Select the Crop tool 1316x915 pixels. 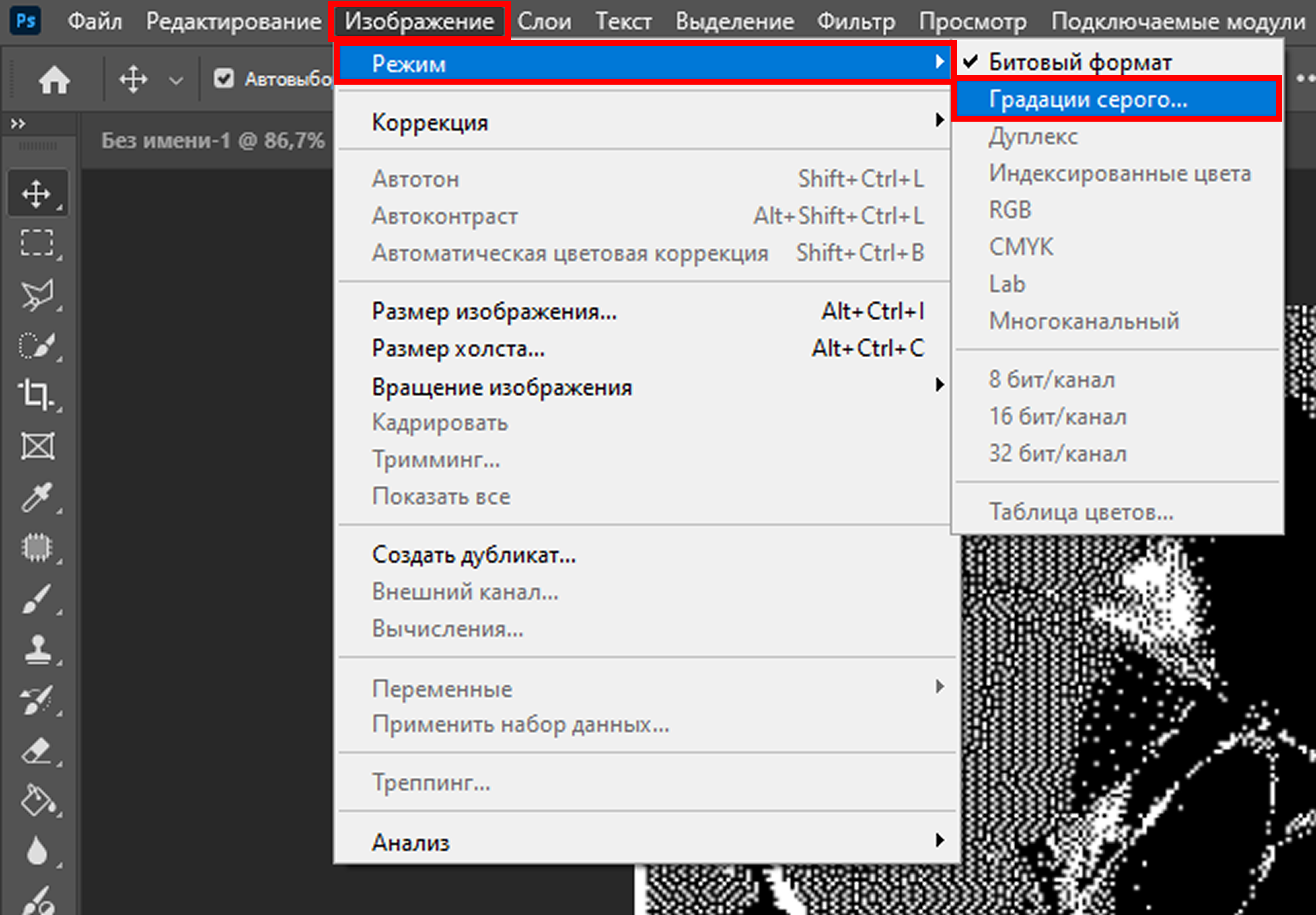pyautogui.click(x=37, y=395)
